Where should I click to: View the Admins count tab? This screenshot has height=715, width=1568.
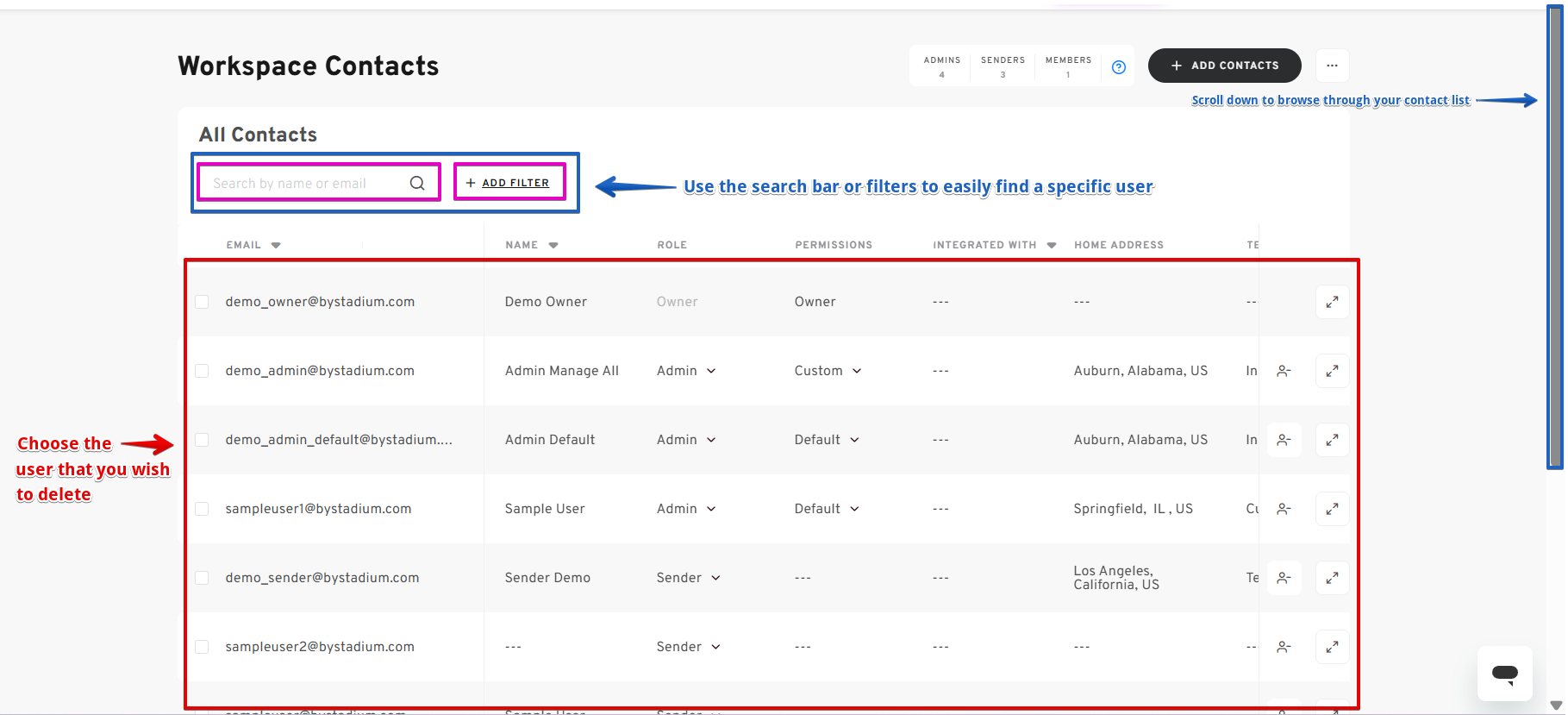point(941,66)
